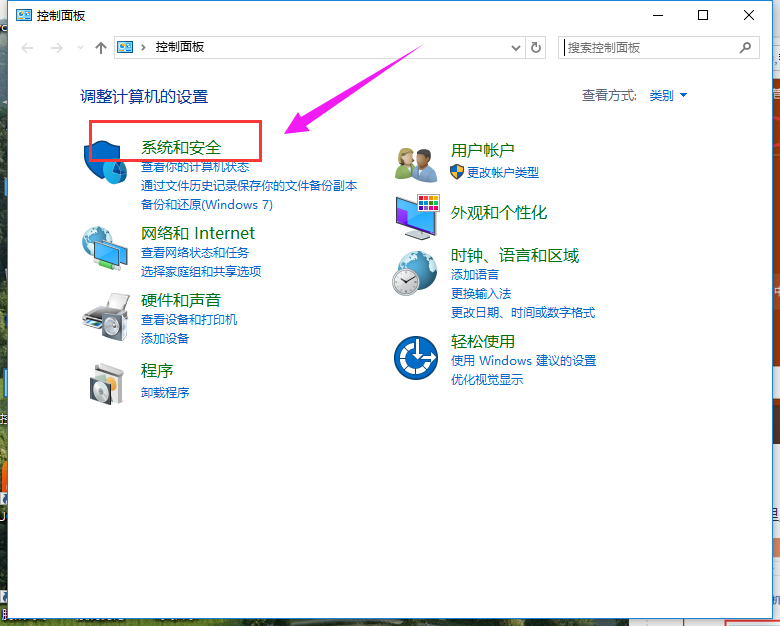Refresh the control panel address bar
This screenshot has width=780, height=626.
[x=537, y=47]
